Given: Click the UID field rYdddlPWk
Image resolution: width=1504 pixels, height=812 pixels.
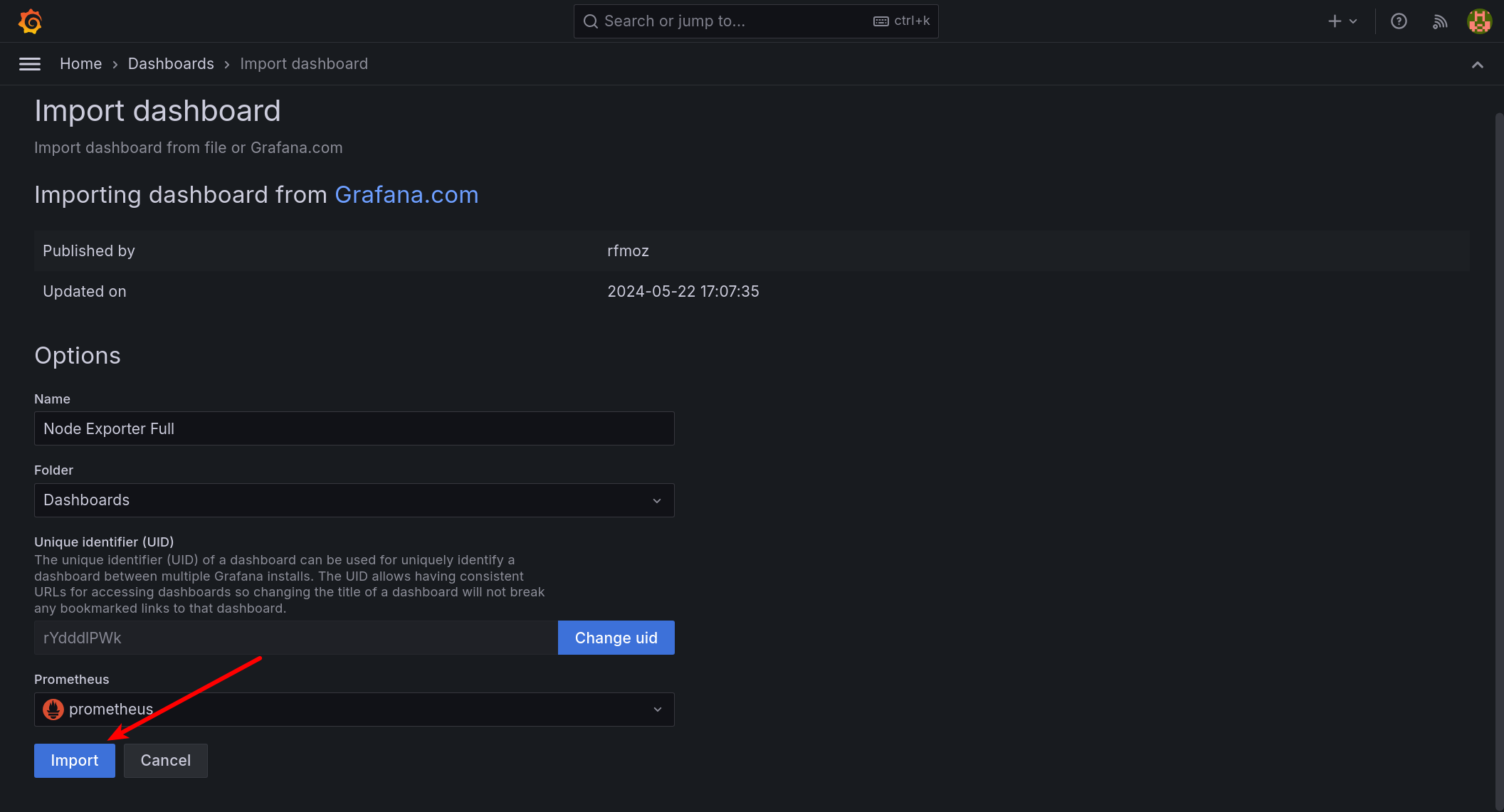Looking at the screenshot, I should point(295,638).
